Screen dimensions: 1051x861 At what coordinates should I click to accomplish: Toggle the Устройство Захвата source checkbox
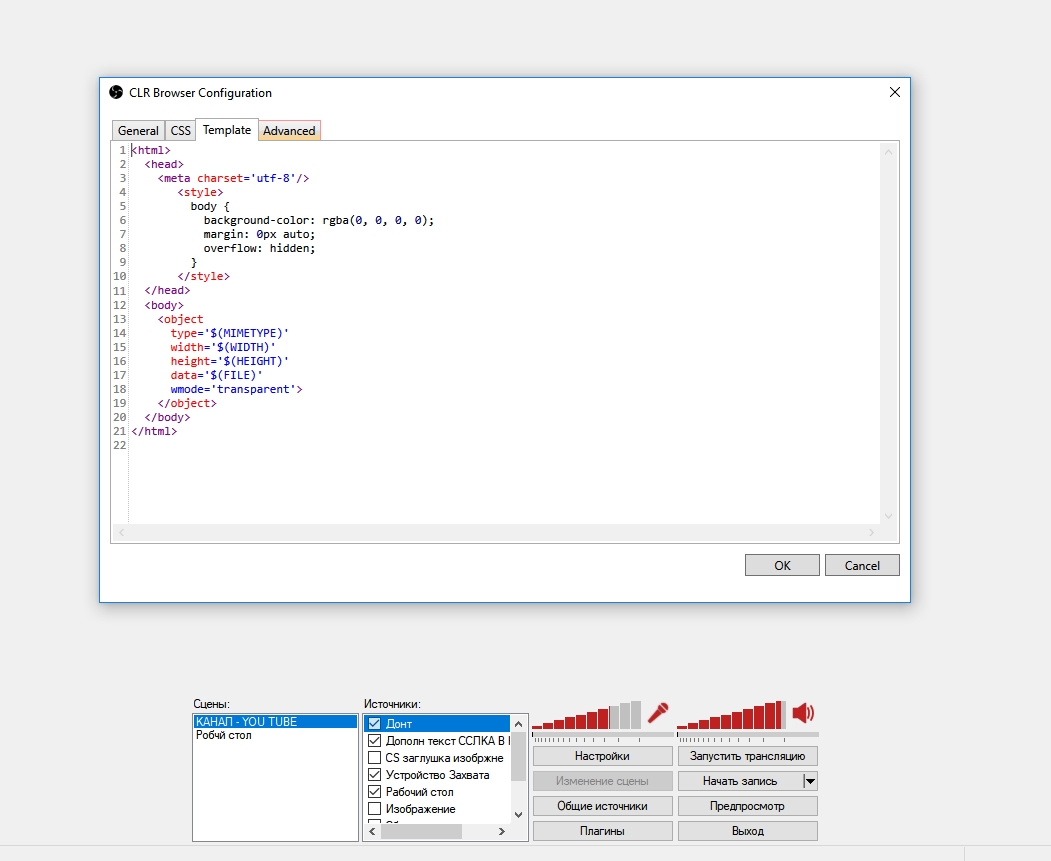pyautogui.click(x=375, y=775)
